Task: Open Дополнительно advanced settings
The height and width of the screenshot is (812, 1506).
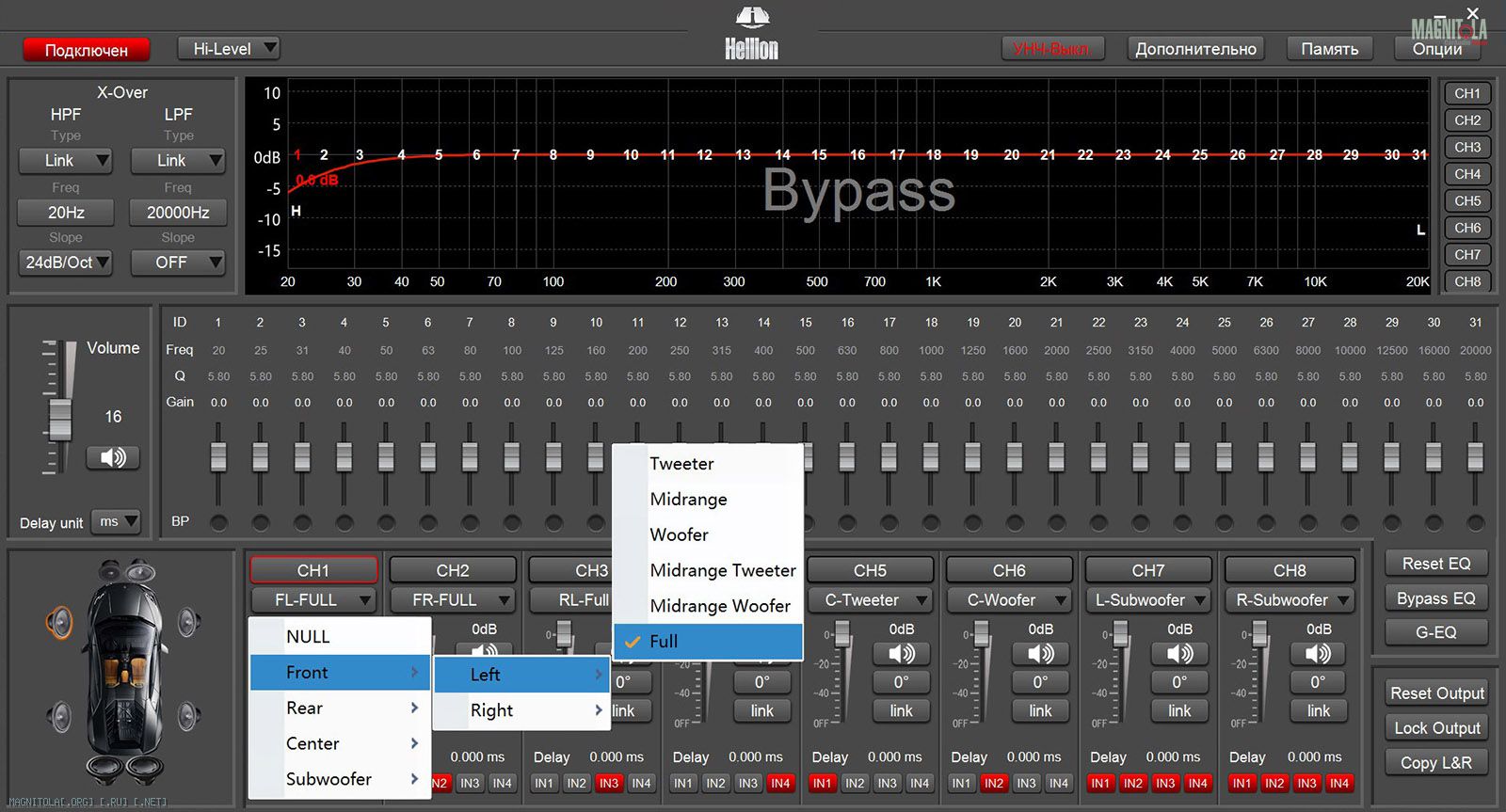Action: point(1195,49)
